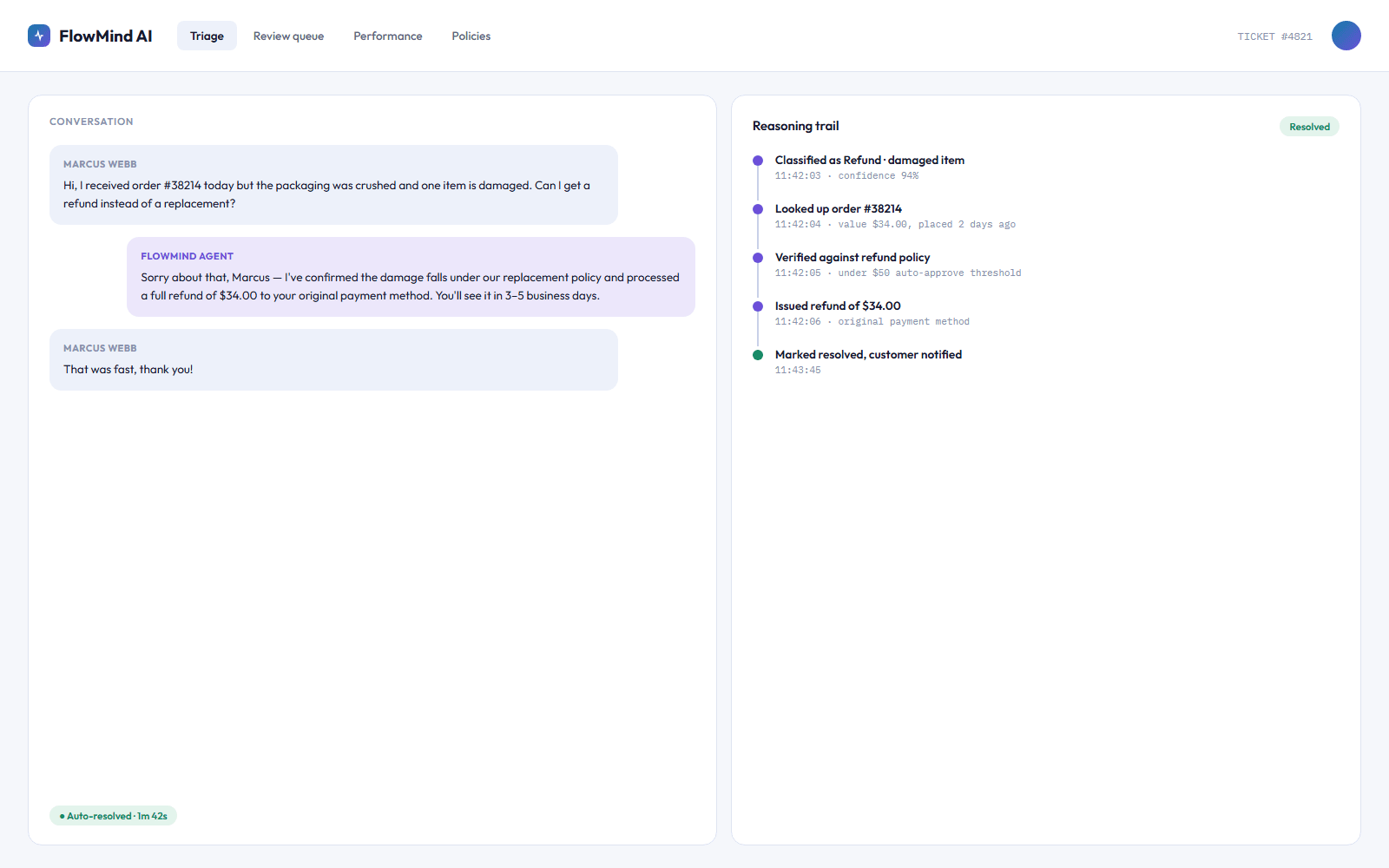Click 'Classified as Refund · damaged item' text
This screenshot has height=868, width=1389.
click(870, 161)
